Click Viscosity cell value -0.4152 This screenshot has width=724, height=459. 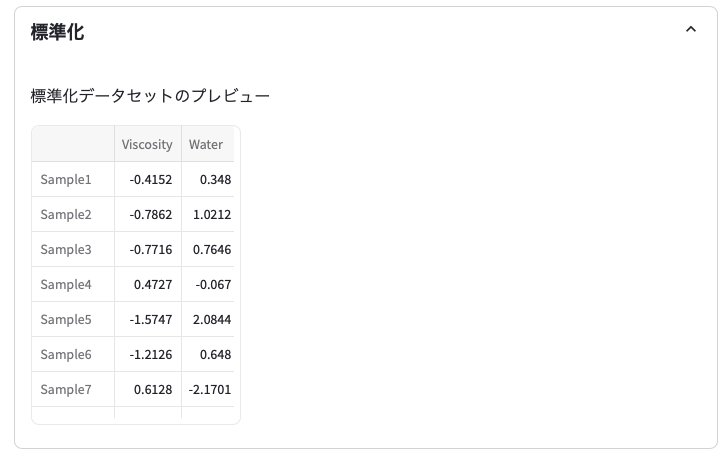click(x=151, y=180)
